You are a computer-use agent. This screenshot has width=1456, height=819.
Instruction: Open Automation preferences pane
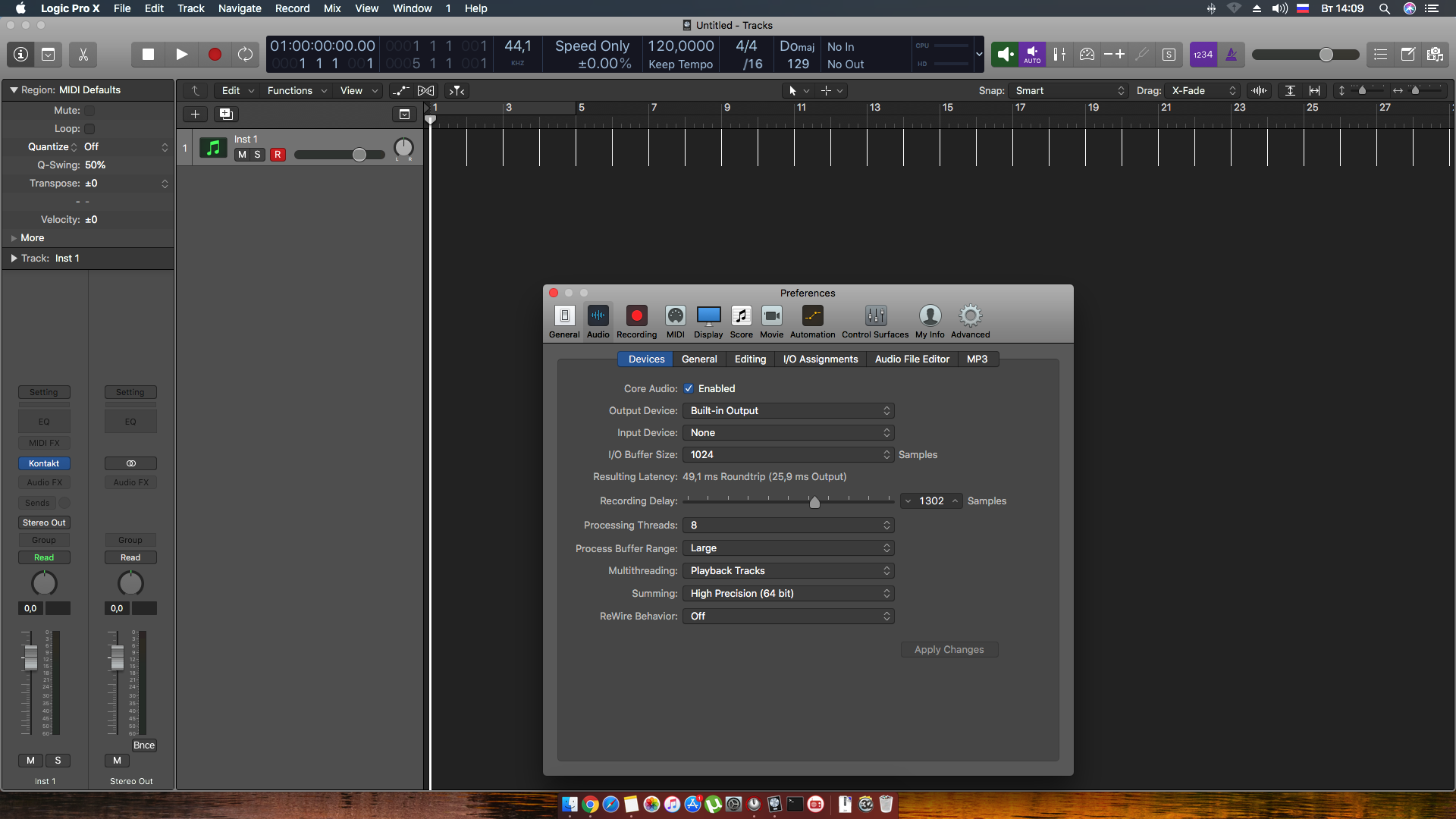click(812, 322)
